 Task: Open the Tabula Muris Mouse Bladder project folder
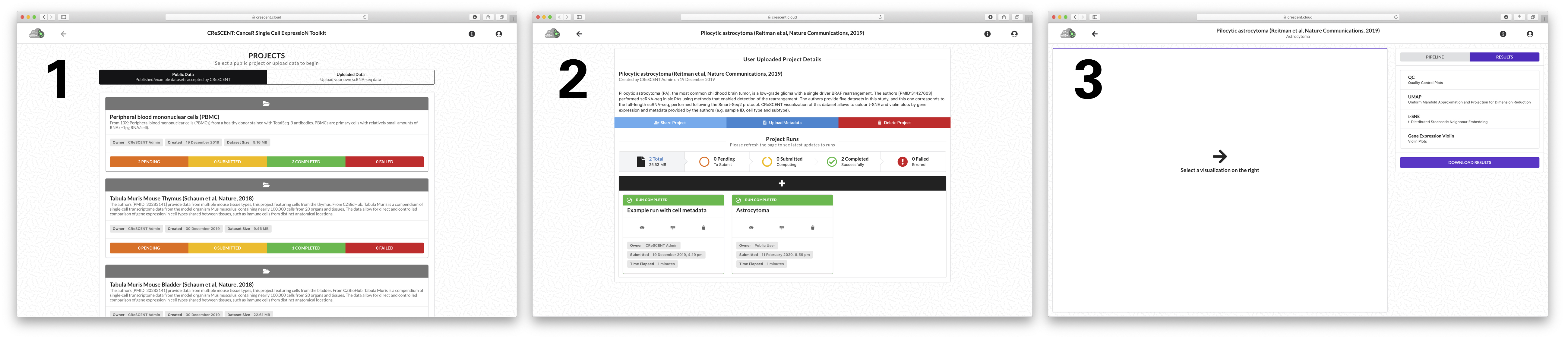[x=267, y=272]
